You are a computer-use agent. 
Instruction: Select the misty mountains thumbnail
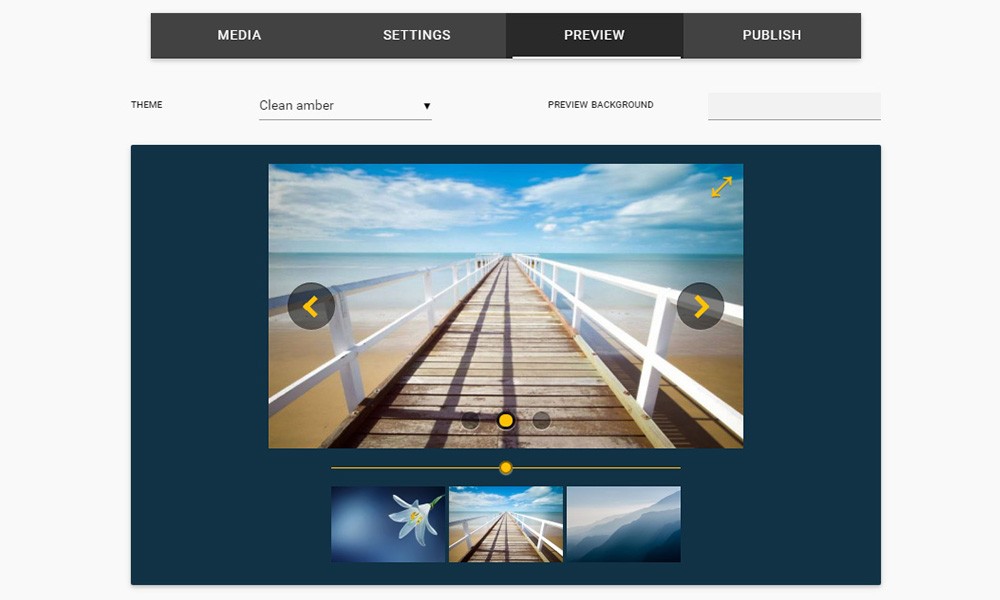[x=623, y=524]
